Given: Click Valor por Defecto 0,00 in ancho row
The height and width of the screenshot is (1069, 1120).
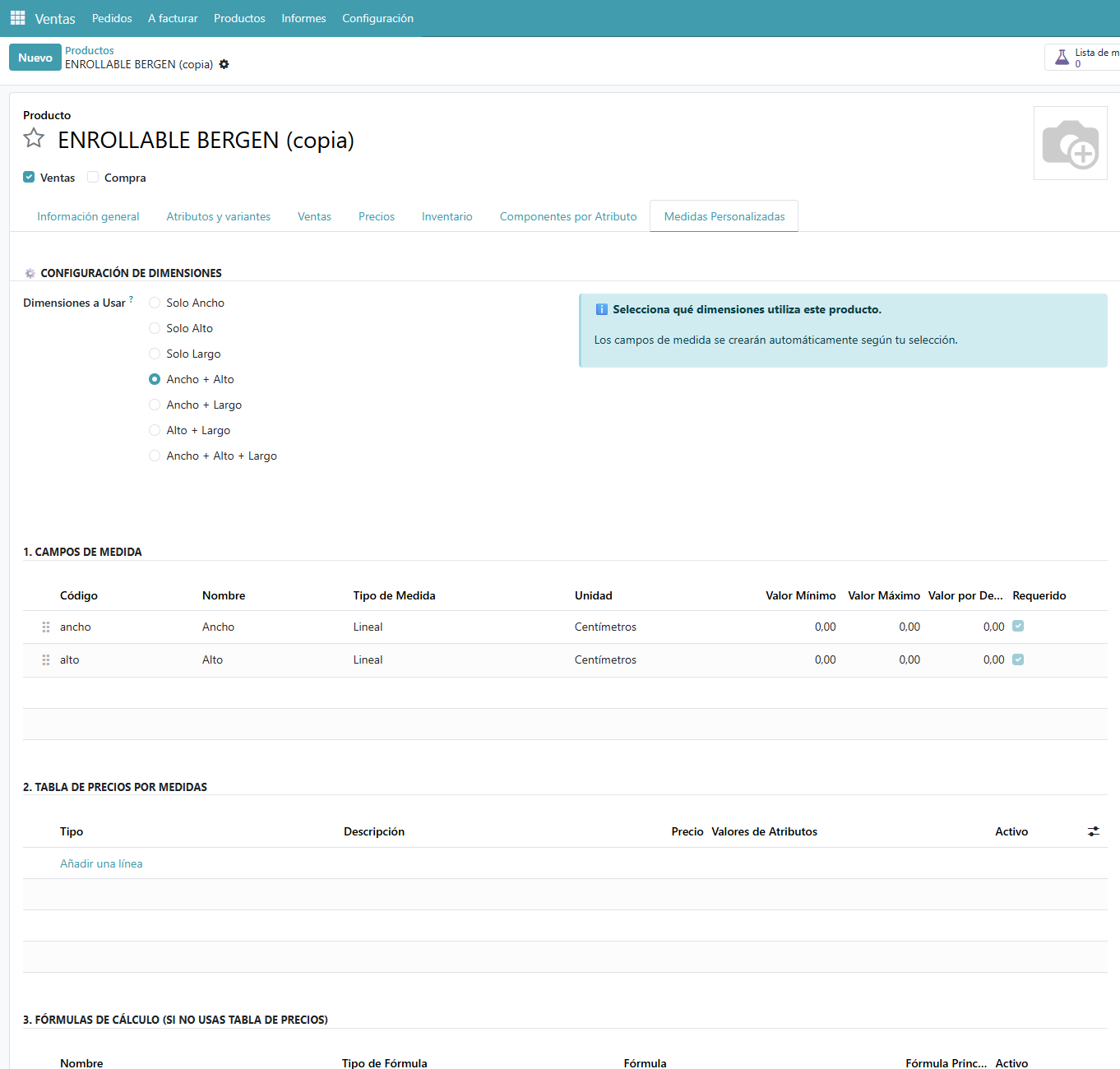Looking at the screenshot, I should pyautogui.click(x=993, y=627).
